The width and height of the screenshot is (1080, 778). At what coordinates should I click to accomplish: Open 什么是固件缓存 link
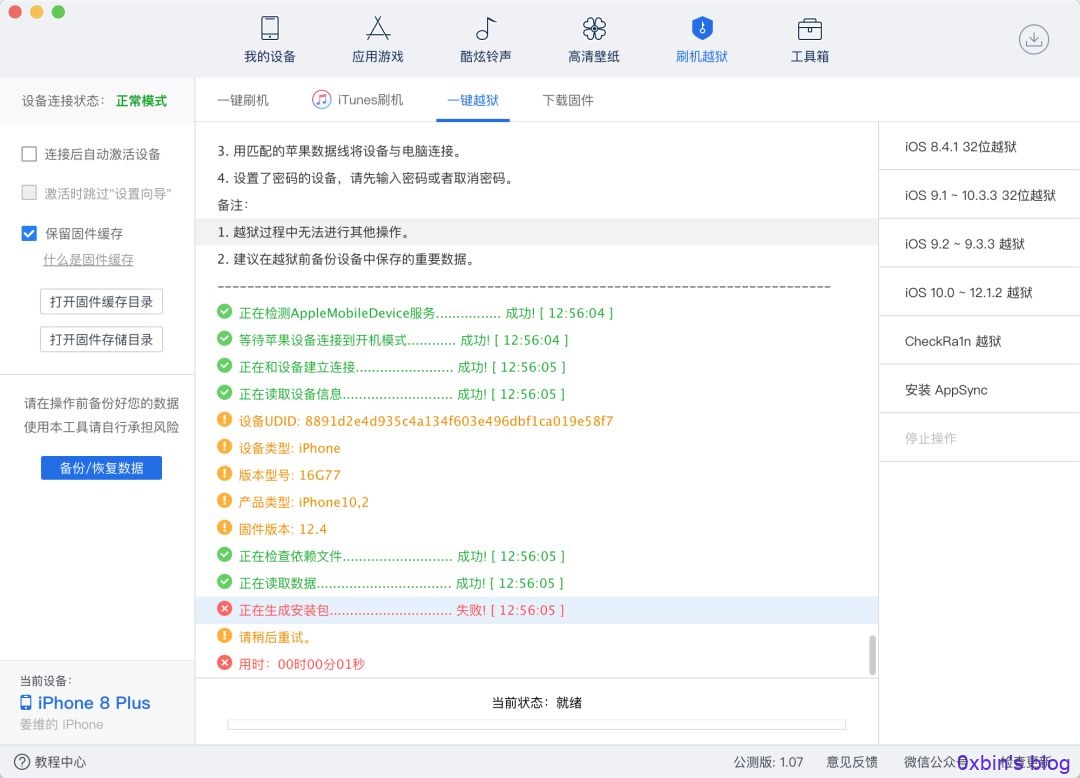click(x=88, y=260)
